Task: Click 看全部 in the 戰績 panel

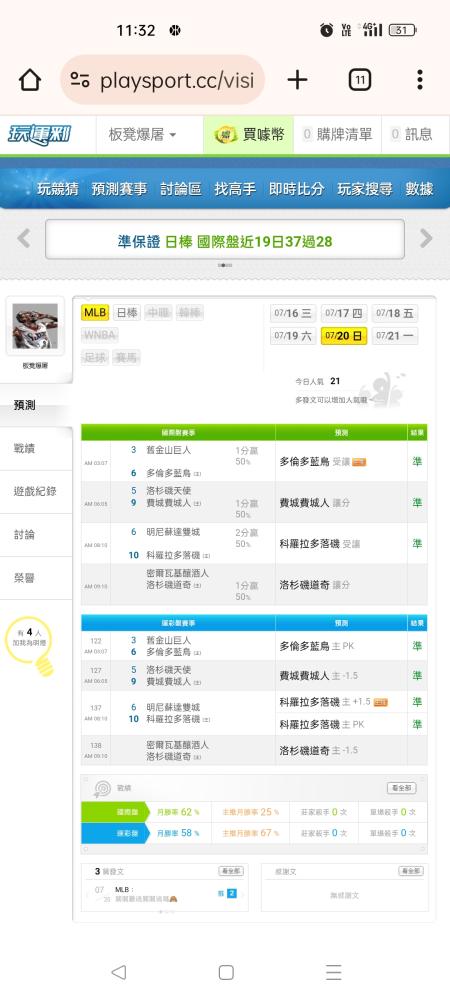Action: tap(401, 788)
